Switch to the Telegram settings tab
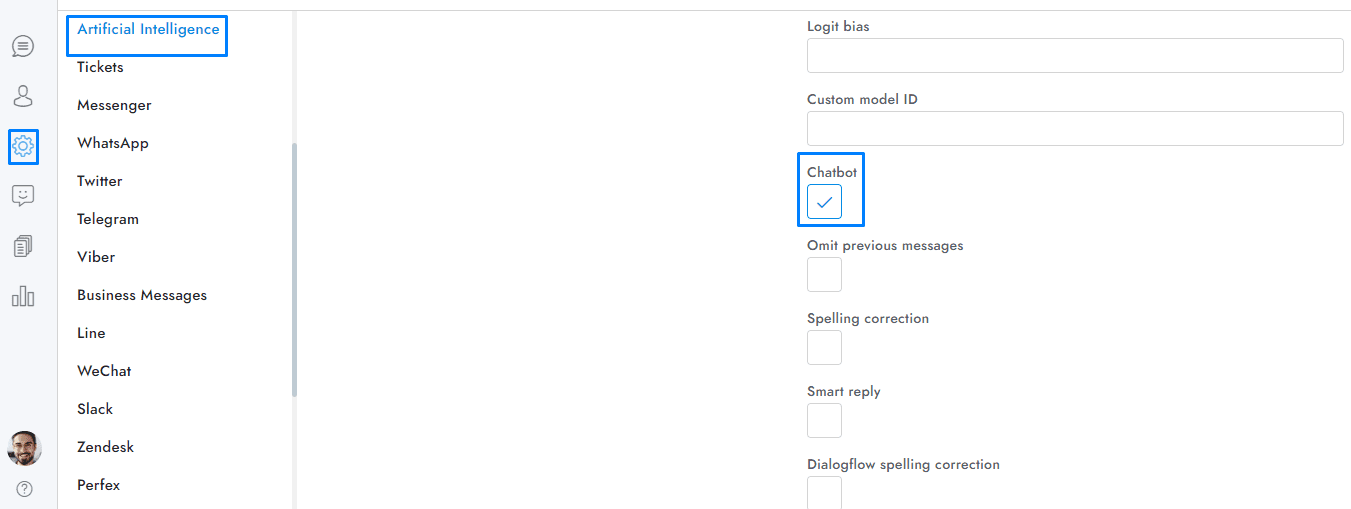The width and height of the screenshot is (1351, 509). coord(108,219)
